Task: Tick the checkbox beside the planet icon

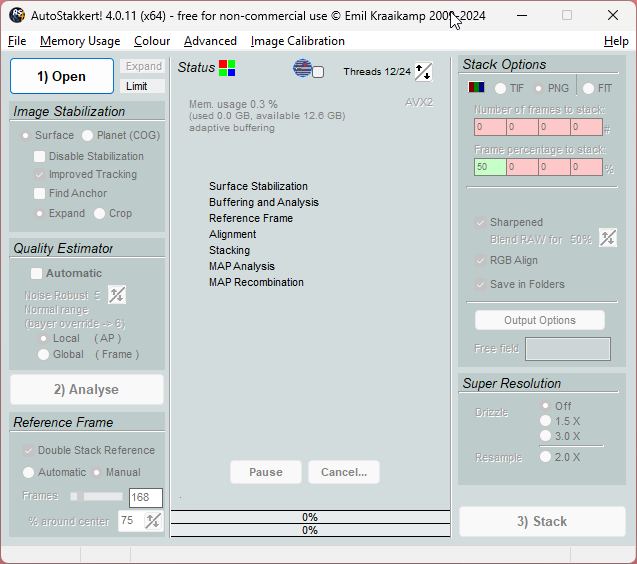Action: (x=318, y=72)
